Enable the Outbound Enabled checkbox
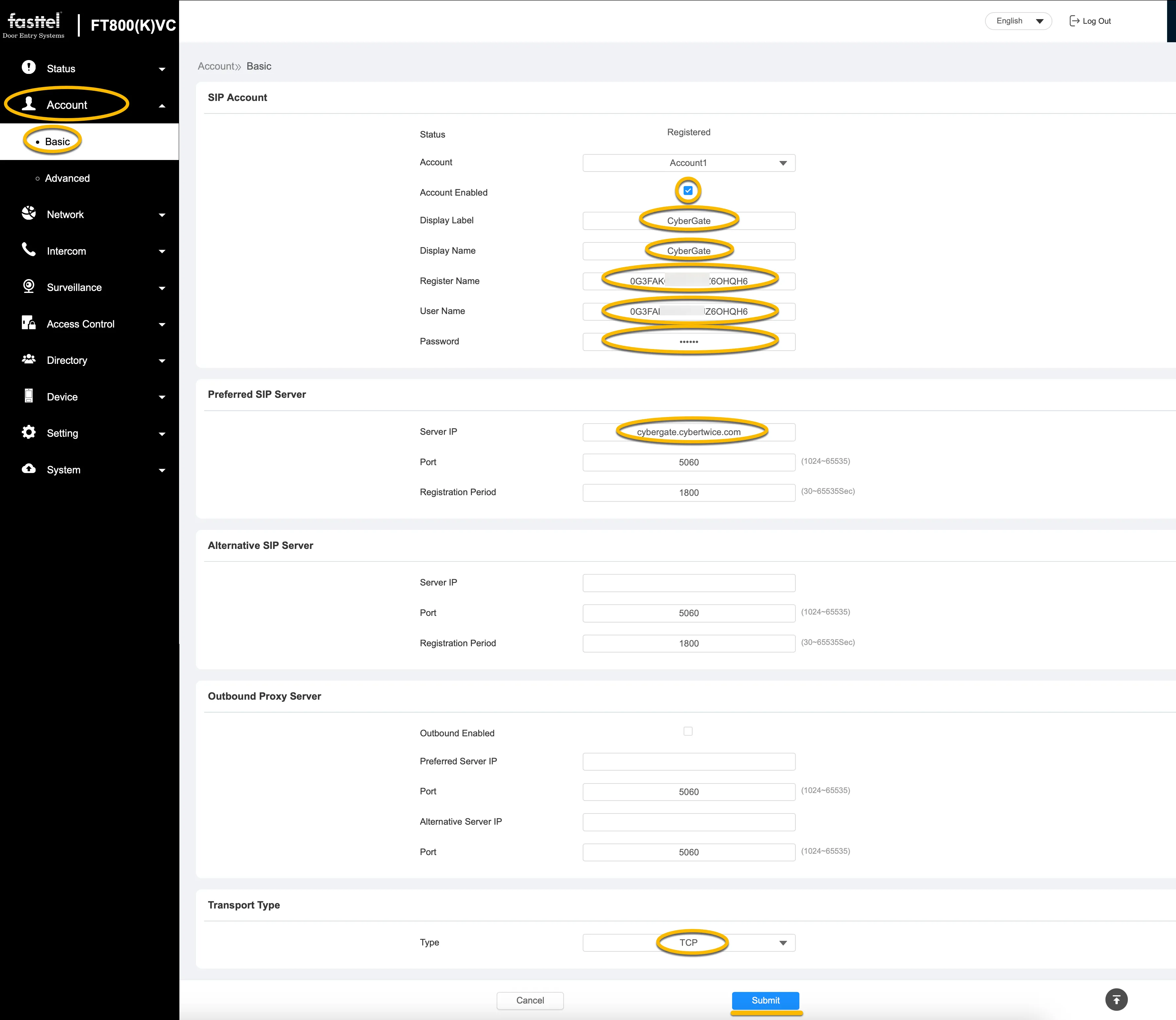Viewport: 1176px width, 1020px height. [688, 731]
